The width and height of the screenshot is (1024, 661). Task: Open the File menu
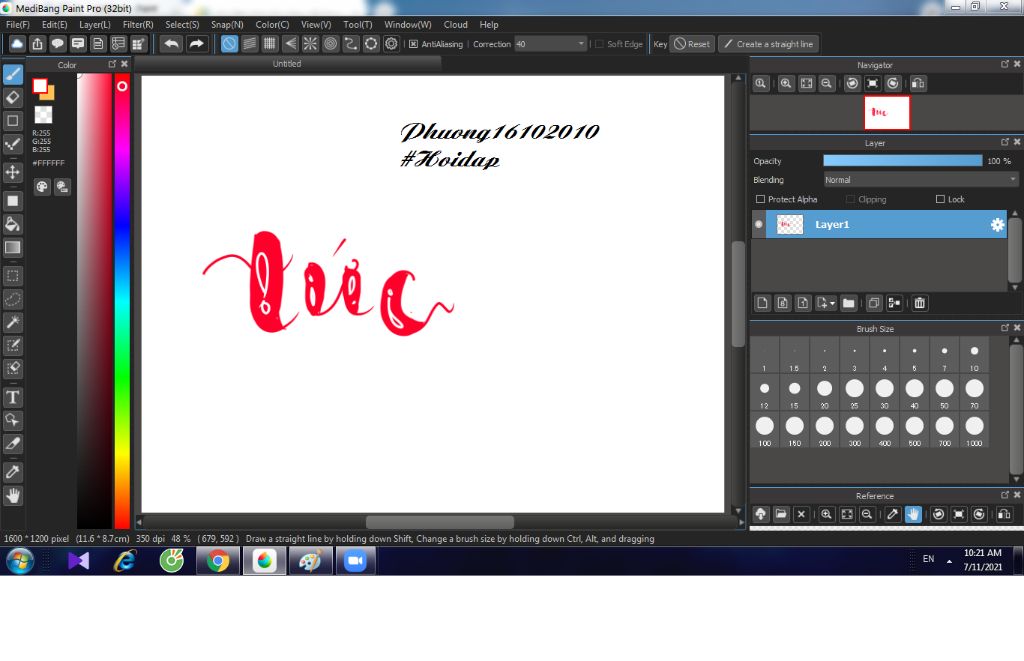click(x=18, y=24)
